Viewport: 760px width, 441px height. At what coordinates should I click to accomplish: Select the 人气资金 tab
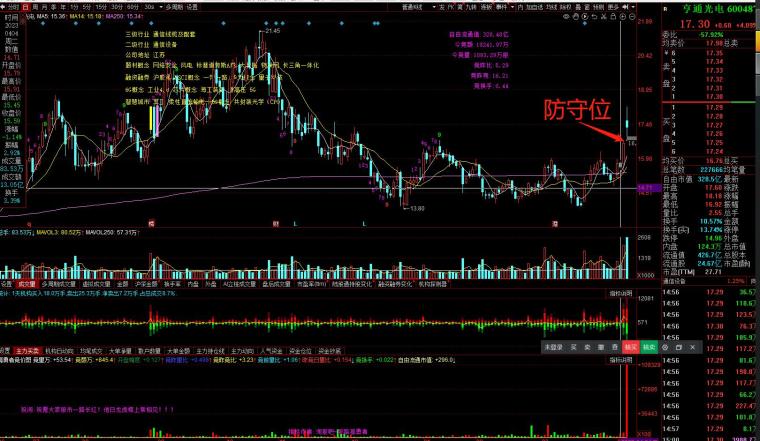point(271,350)
